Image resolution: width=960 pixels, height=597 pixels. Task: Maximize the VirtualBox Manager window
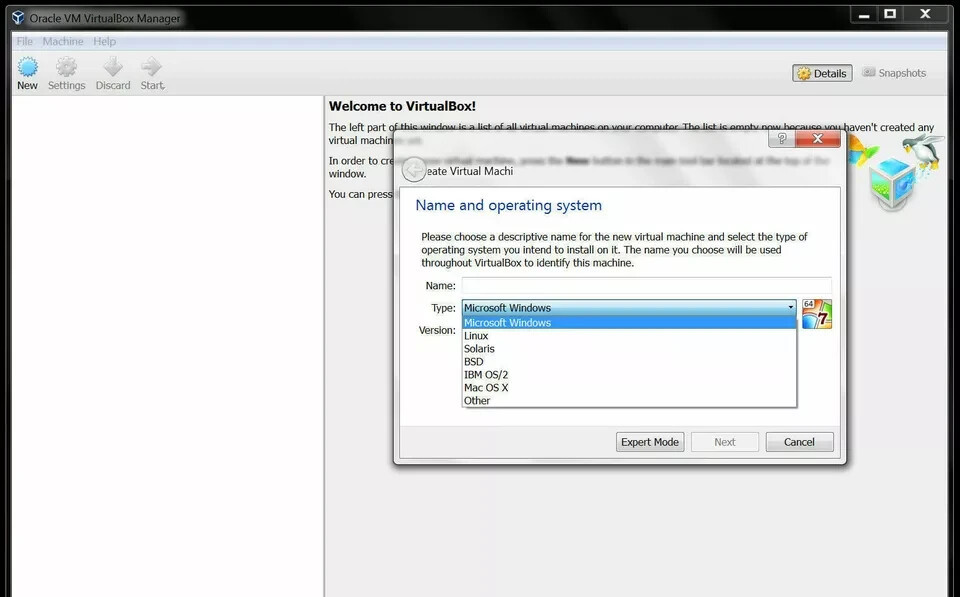890,15
